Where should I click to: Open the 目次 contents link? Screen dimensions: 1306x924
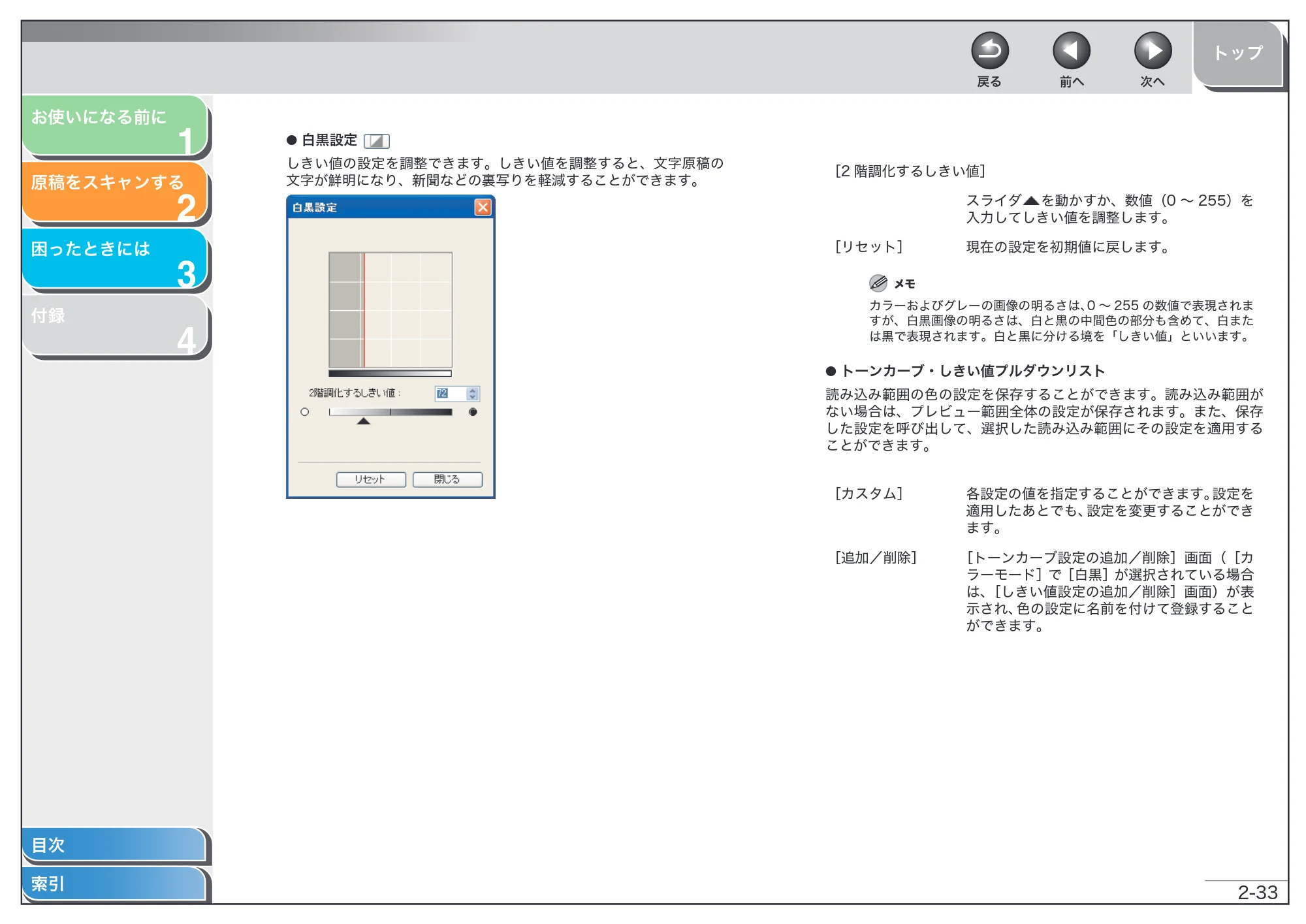pyautogui.click(x=114, y=844)
